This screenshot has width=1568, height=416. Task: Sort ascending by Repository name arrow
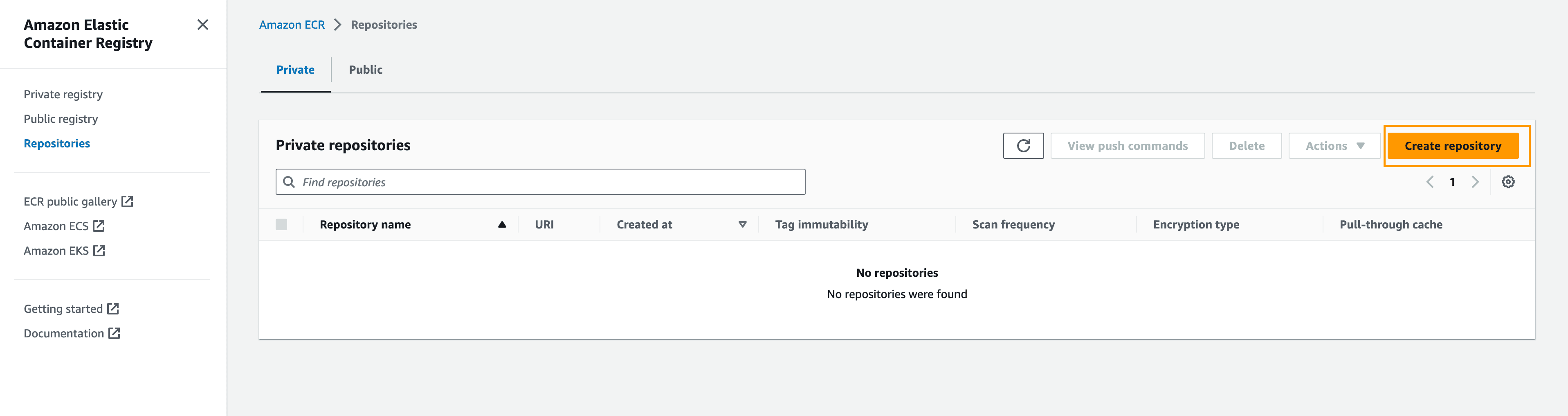pos(501,225)
